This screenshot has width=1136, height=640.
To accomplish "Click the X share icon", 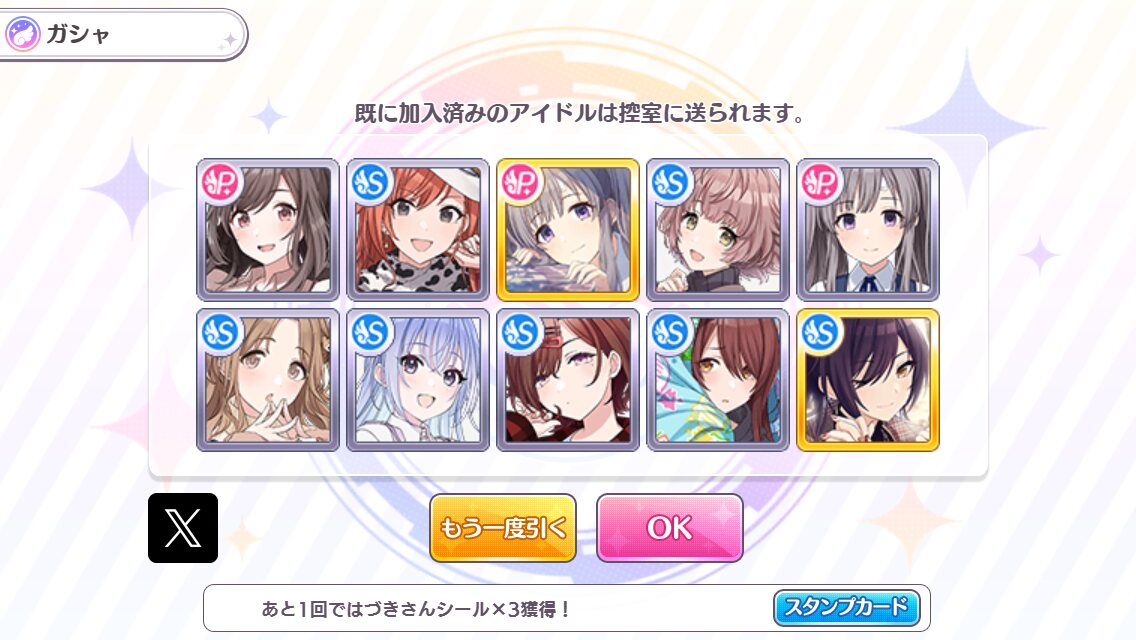I will pos(183,528).
